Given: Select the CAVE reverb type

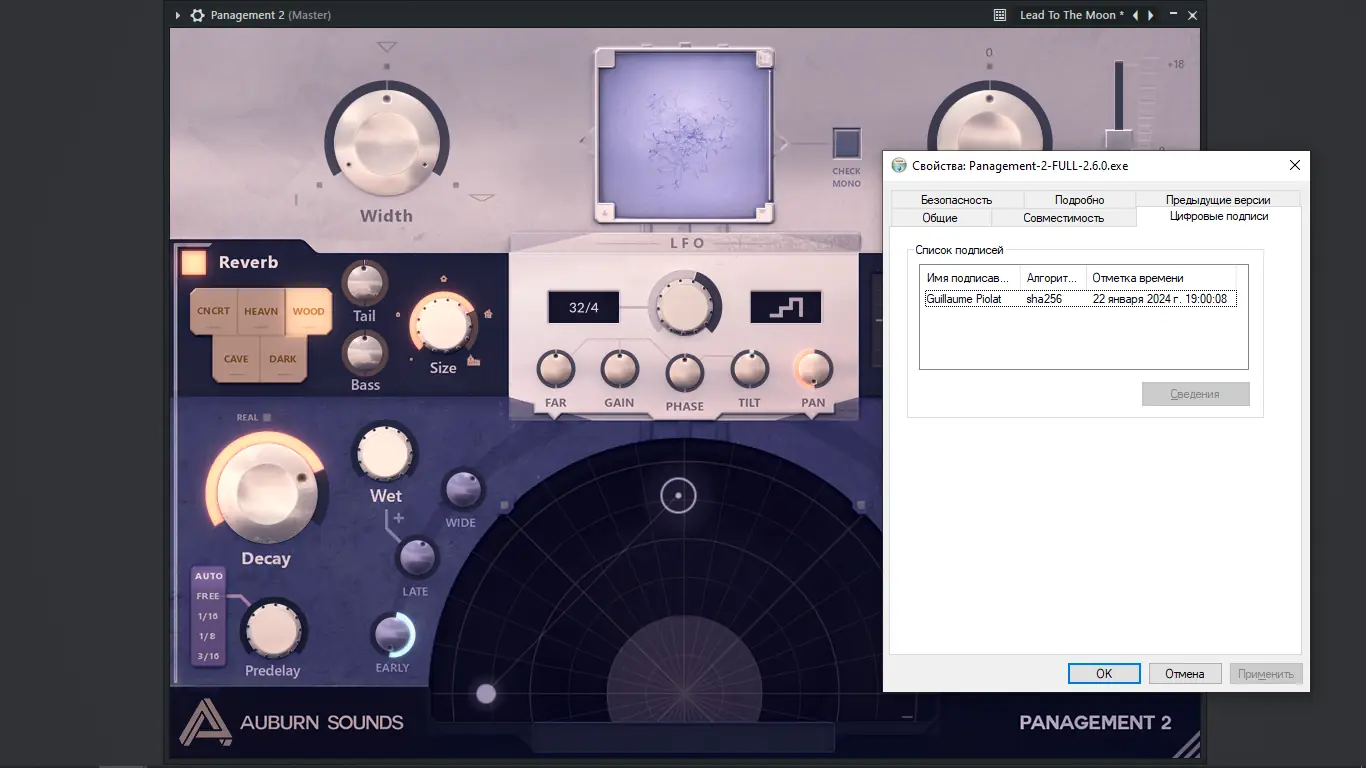Looking at the screenshot, I should pos(236,359).
